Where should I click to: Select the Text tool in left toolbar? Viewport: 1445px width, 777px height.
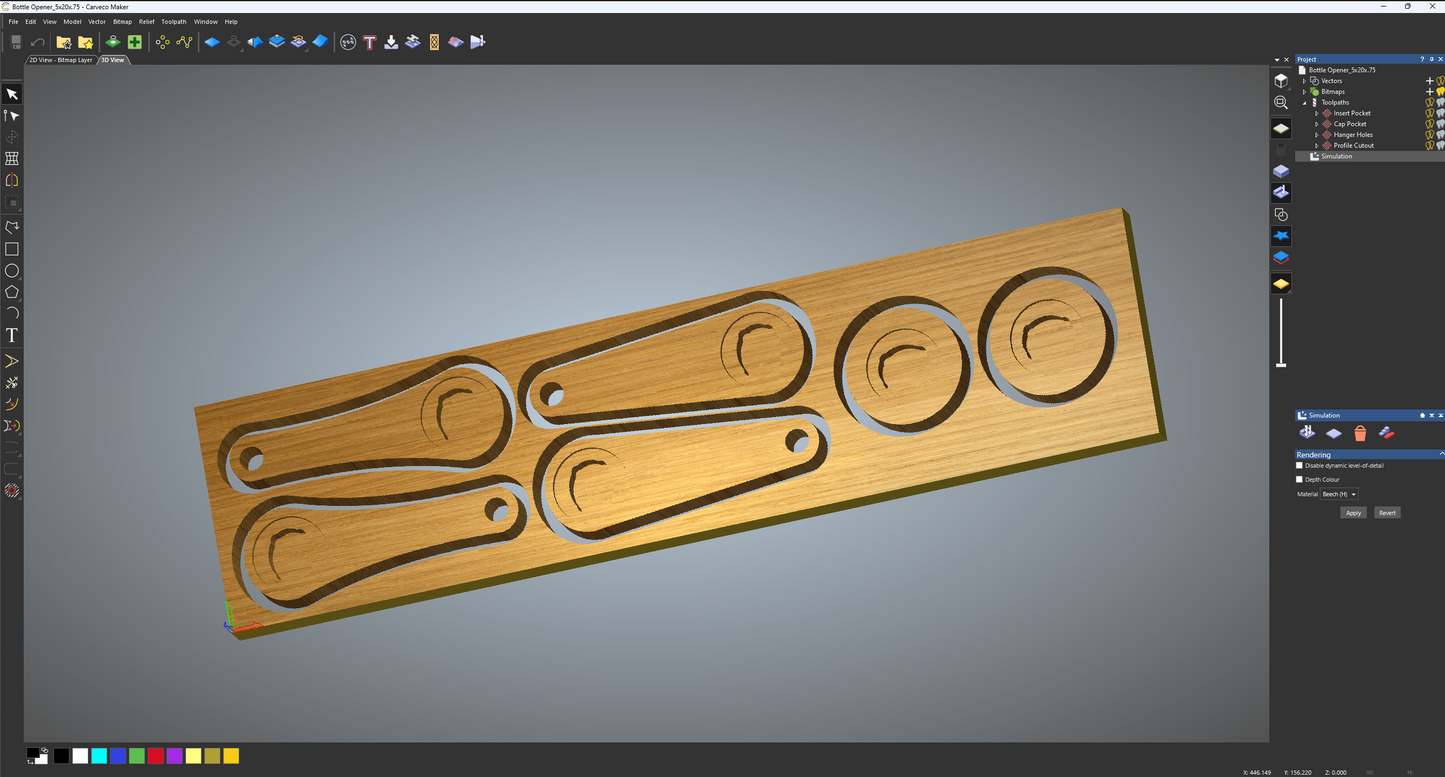(12, 335)
